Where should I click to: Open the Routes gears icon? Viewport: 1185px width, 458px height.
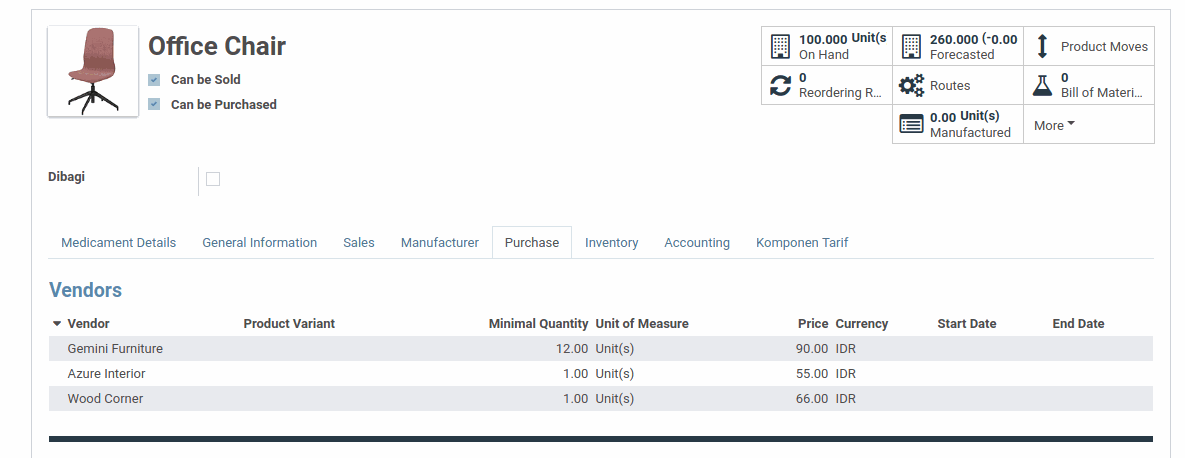pos(911,85)
